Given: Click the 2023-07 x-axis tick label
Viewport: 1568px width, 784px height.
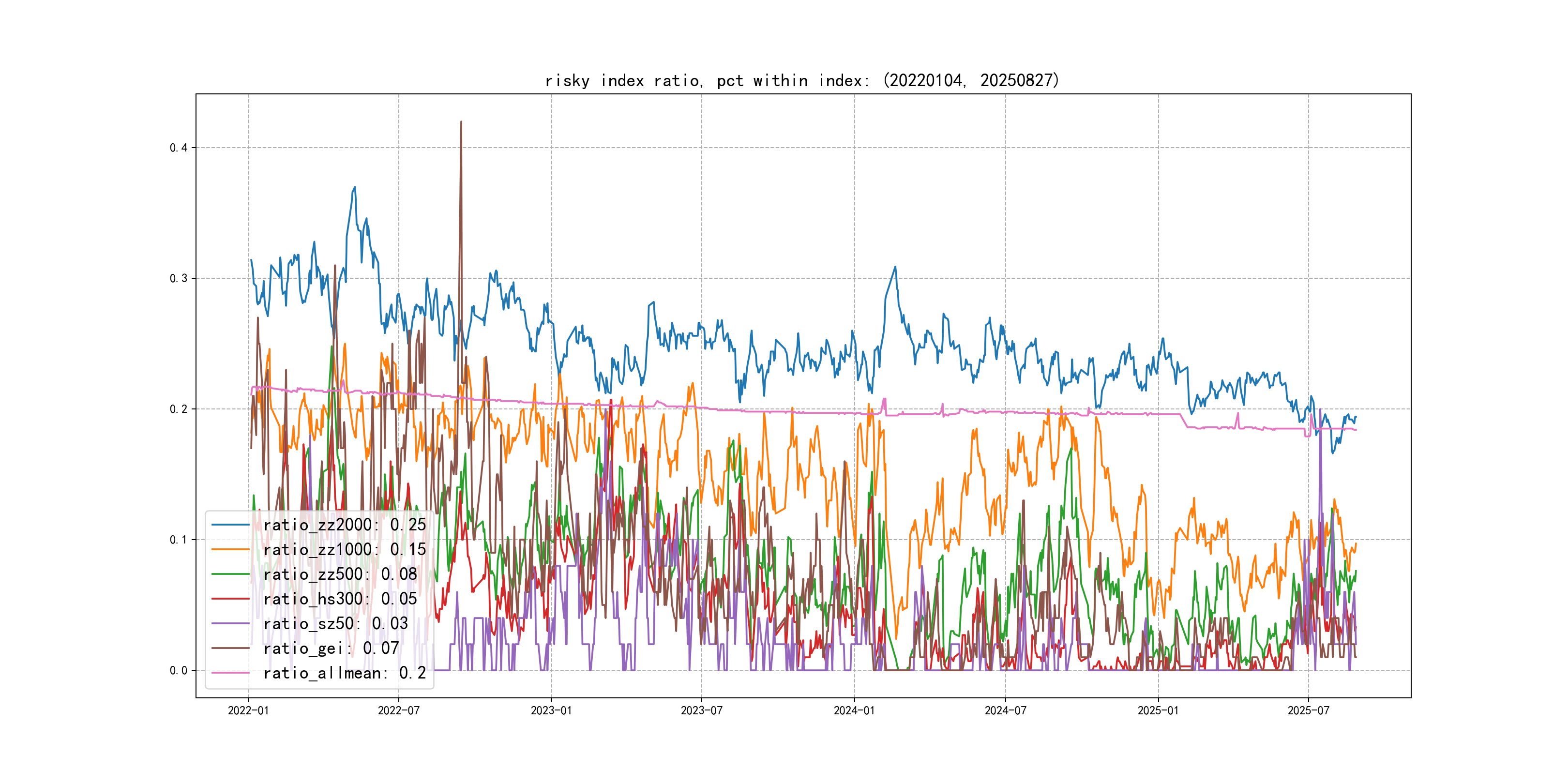Looking at the screenshot, I should click(701, 710).
